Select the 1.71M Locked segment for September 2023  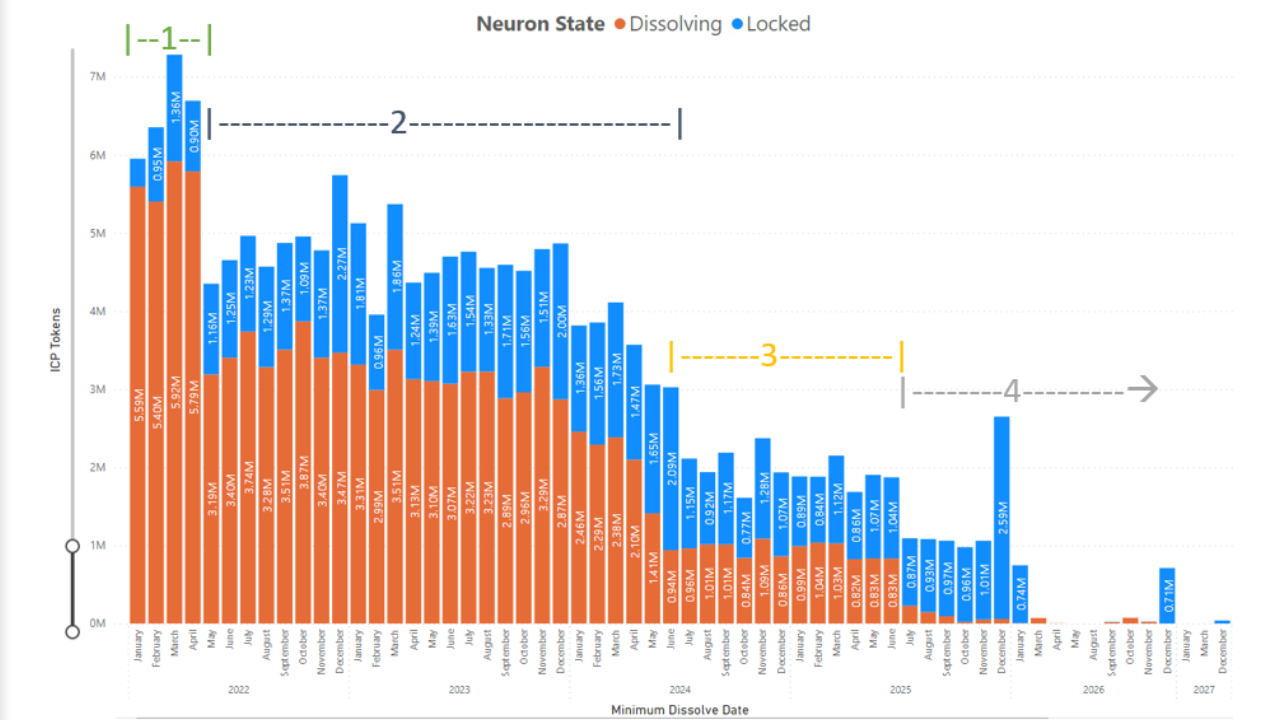point(505,332)
